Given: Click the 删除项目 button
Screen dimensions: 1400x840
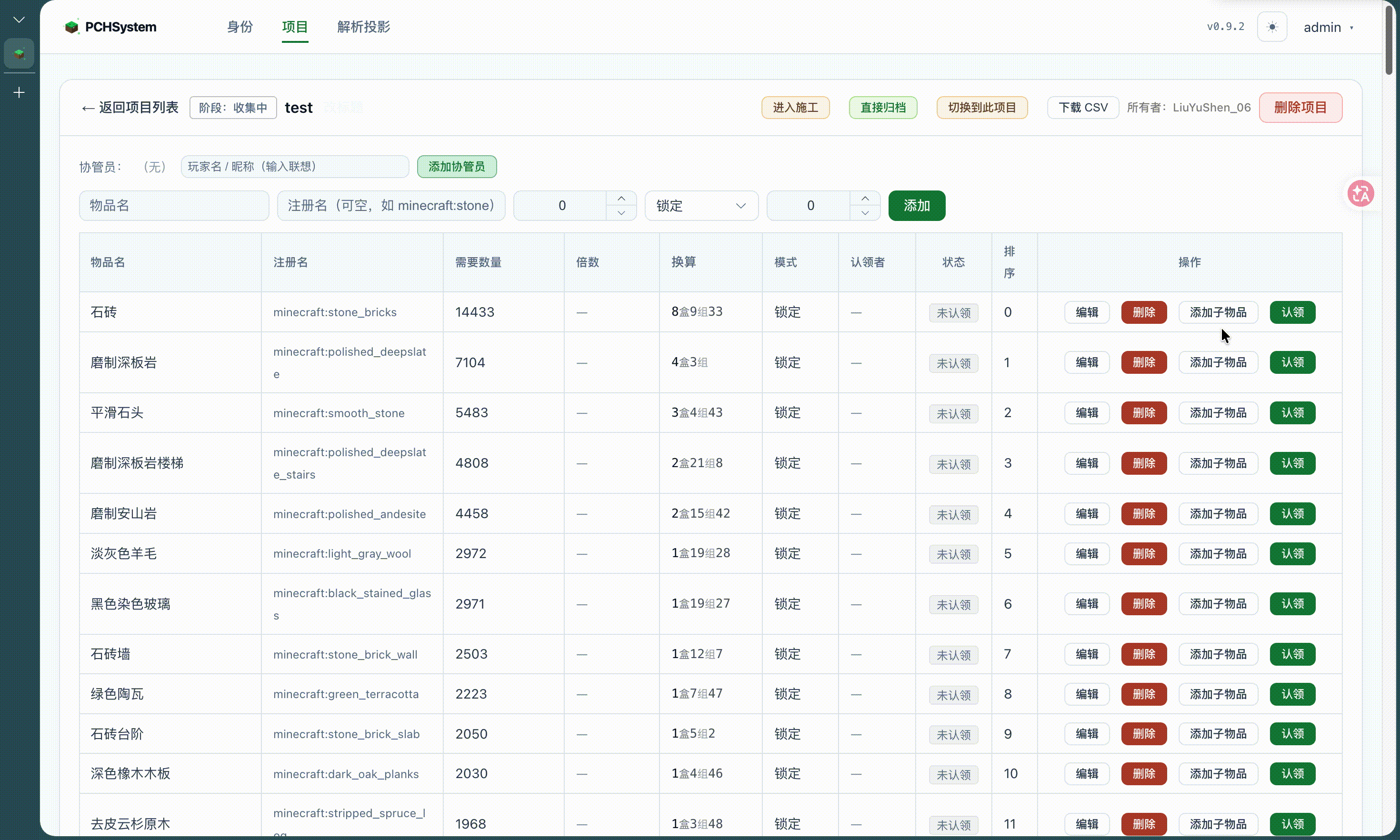Looking at the screenshot, I should [x=1300, y=108].
